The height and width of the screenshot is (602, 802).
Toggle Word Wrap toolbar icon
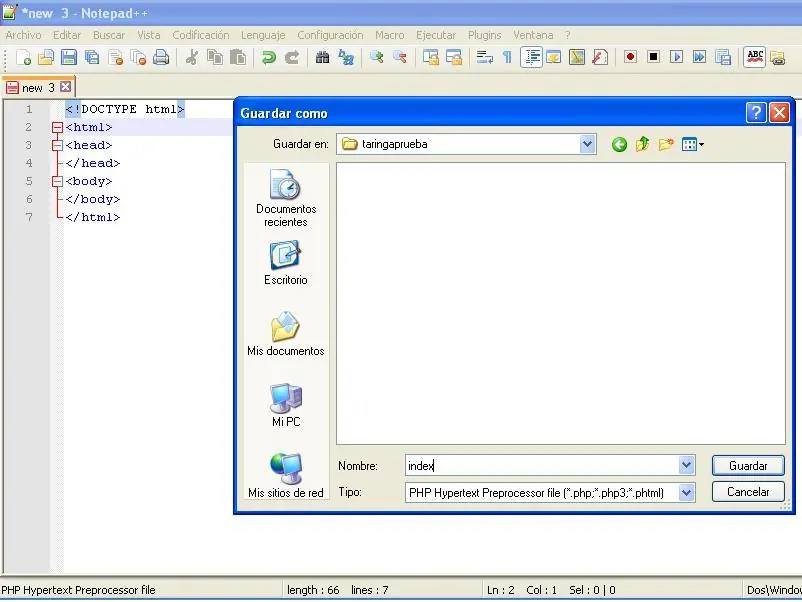coord(484,57)
